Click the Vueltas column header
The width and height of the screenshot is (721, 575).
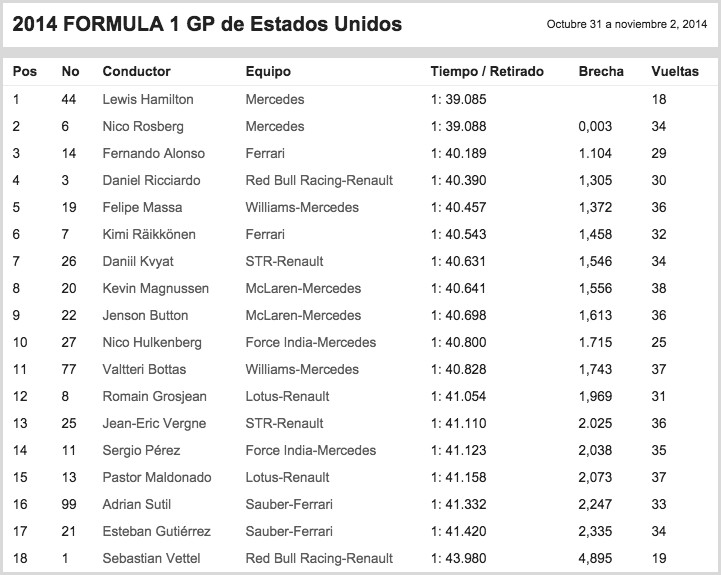click(675, 72)
